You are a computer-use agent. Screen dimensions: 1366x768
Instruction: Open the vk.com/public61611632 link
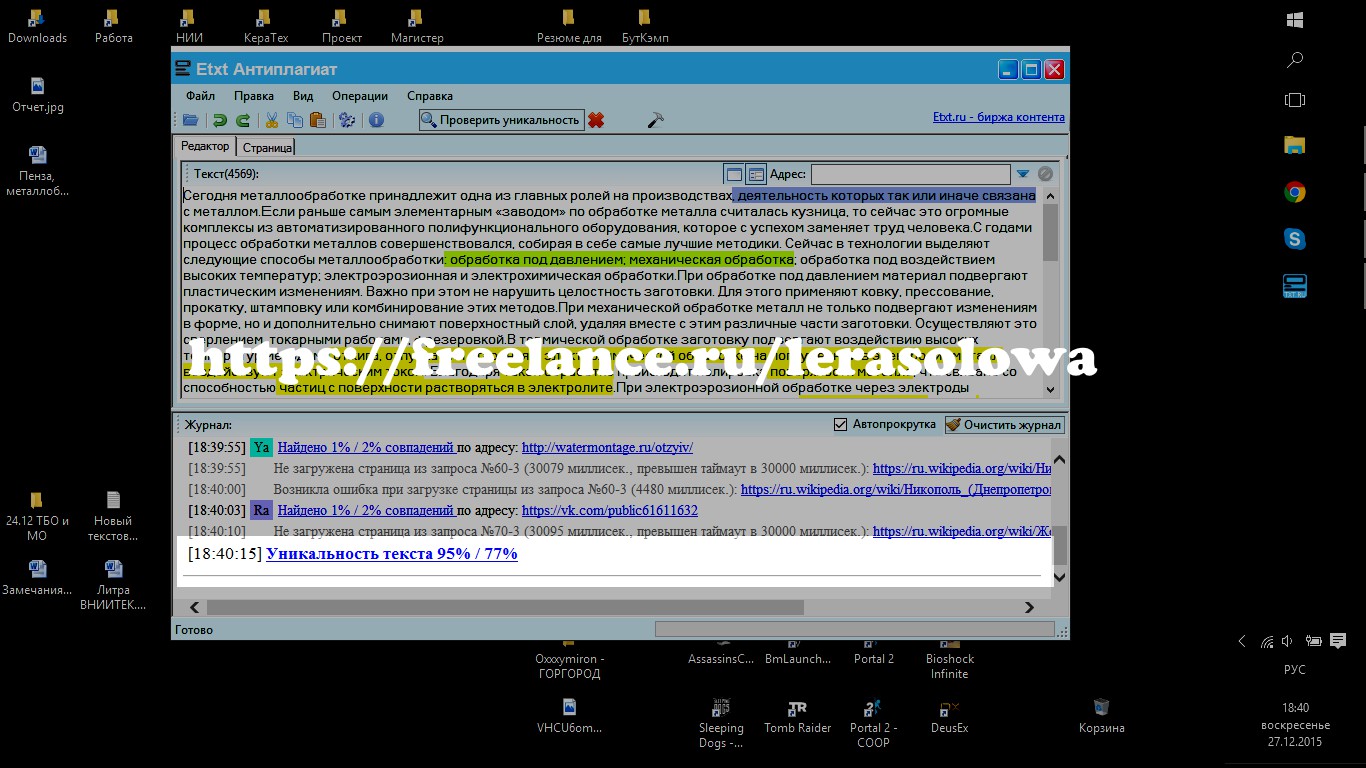pos(610,510)
